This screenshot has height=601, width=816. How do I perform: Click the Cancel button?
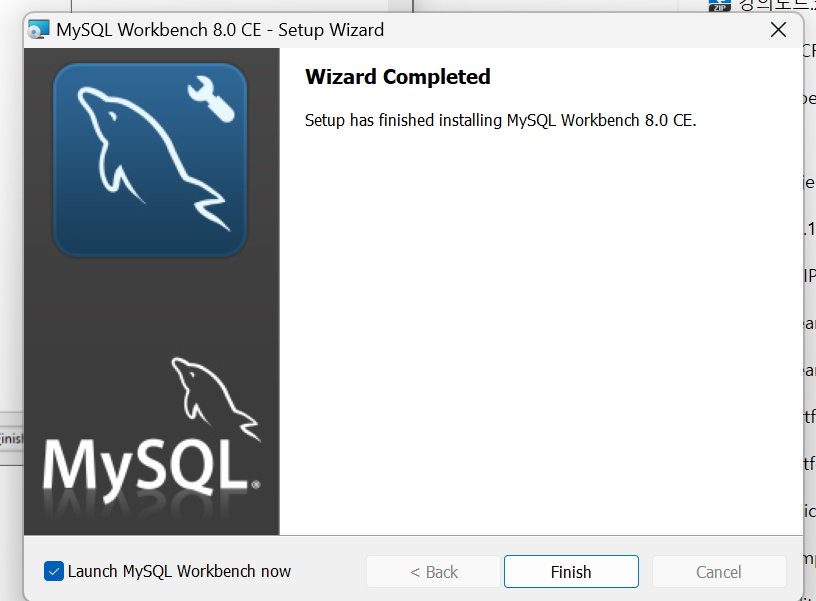[x=718, y=571]
